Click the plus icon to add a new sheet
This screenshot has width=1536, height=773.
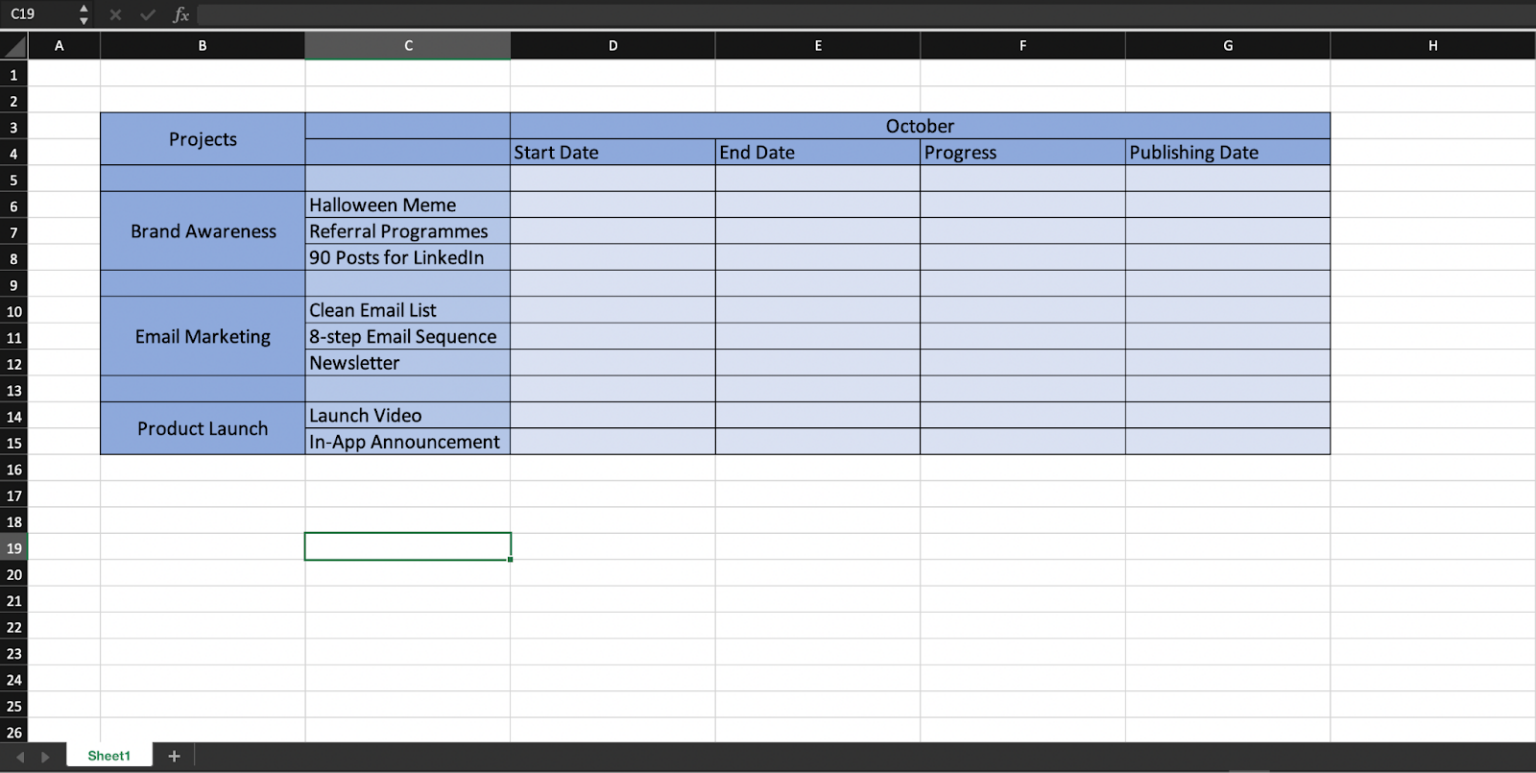[x=174, y=755]
